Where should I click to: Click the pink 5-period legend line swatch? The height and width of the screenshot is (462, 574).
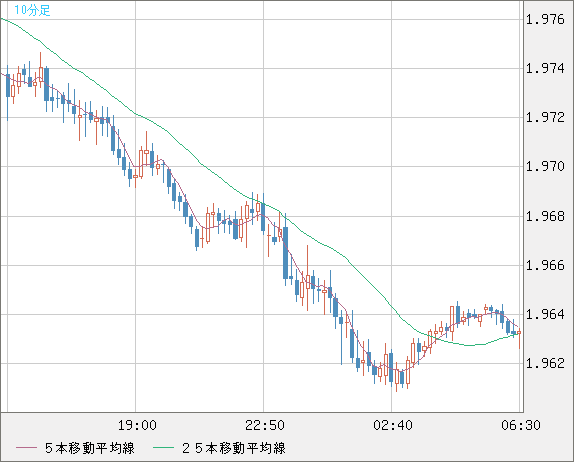pos(26,448)
